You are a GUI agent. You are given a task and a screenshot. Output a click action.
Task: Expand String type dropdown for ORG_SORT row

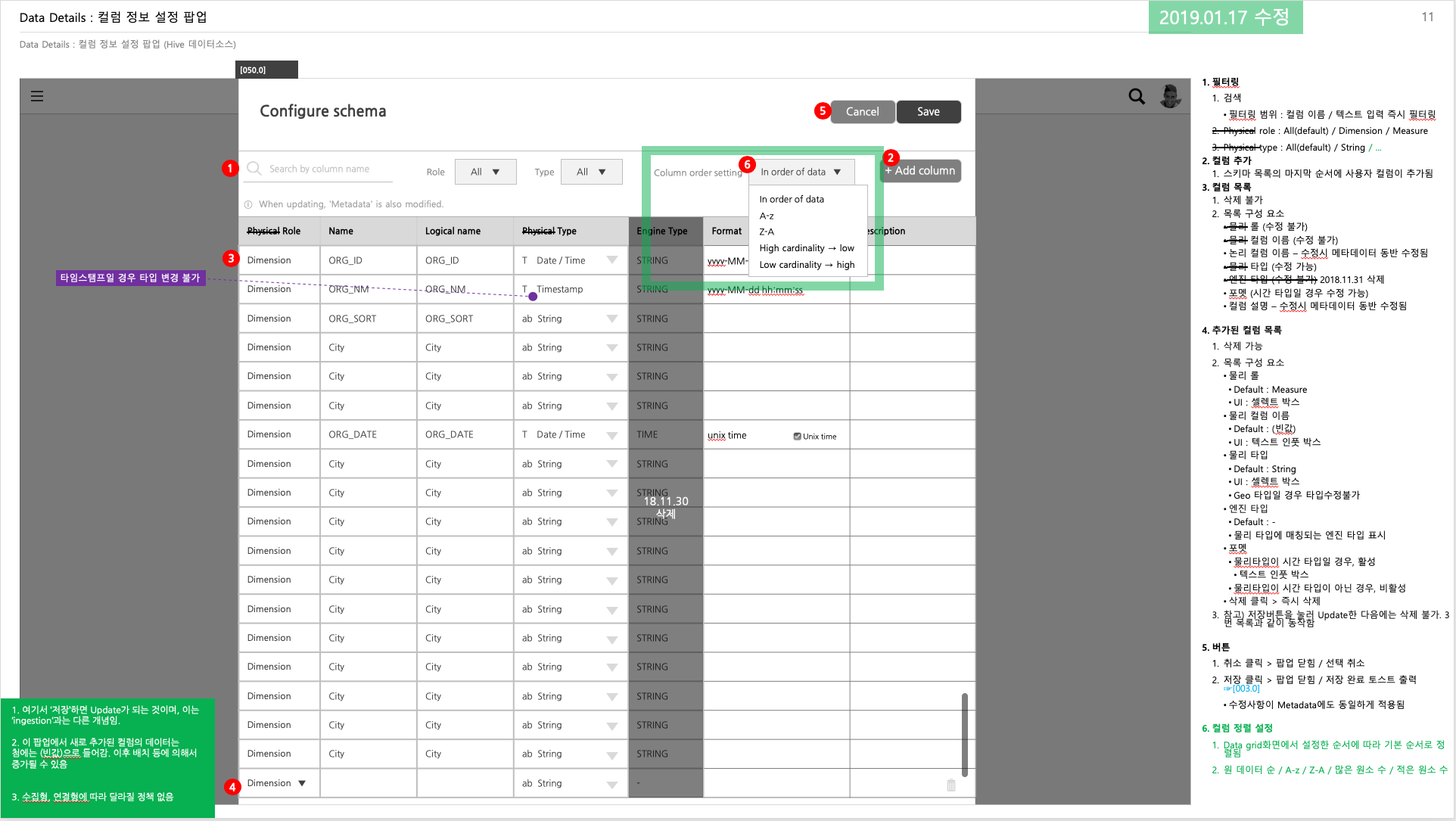pyautogui.click(x=612, y=319)
